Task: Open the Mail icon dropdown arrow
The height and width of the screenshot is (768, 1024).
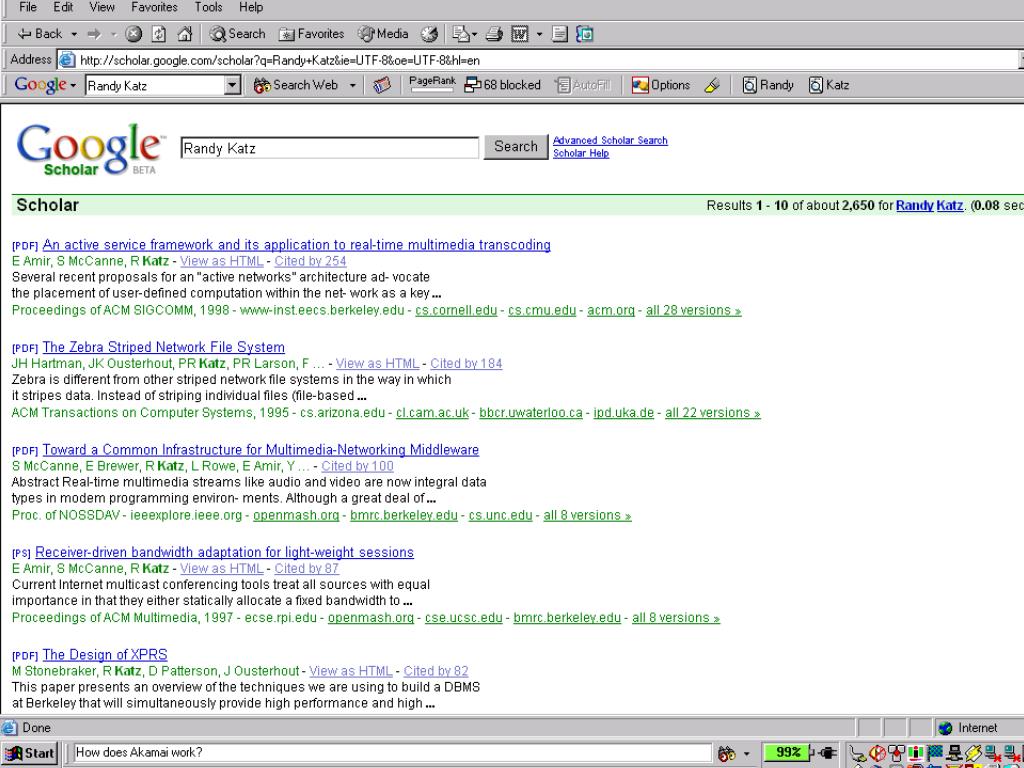Action: (x=474, y=34)
